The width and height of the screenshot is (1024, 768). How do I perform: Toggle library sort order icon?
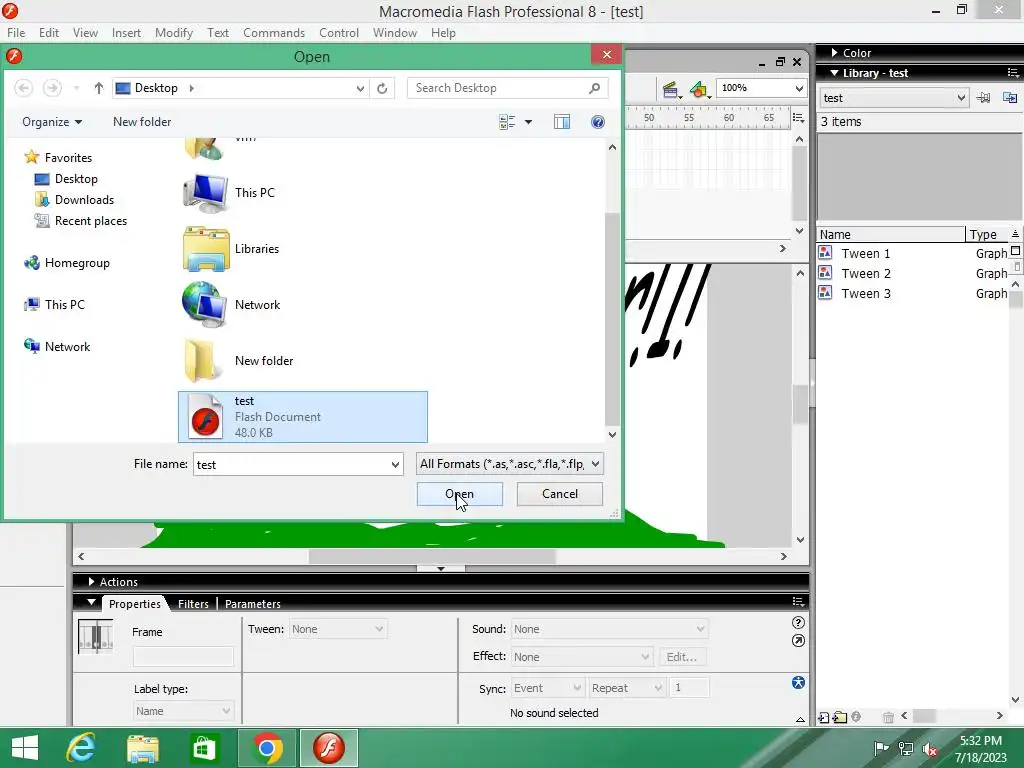pos(1015,234)
